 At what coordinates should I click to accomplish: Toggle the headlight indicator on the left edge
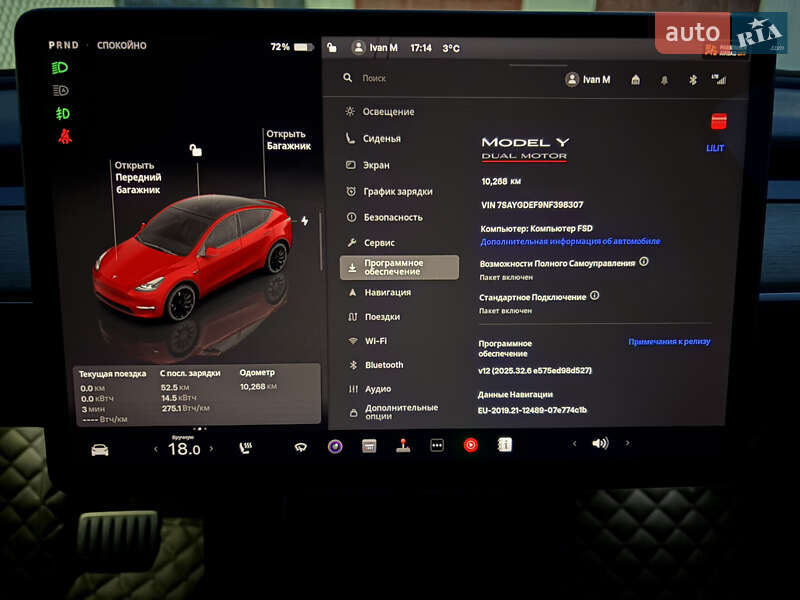click(61, 69)
